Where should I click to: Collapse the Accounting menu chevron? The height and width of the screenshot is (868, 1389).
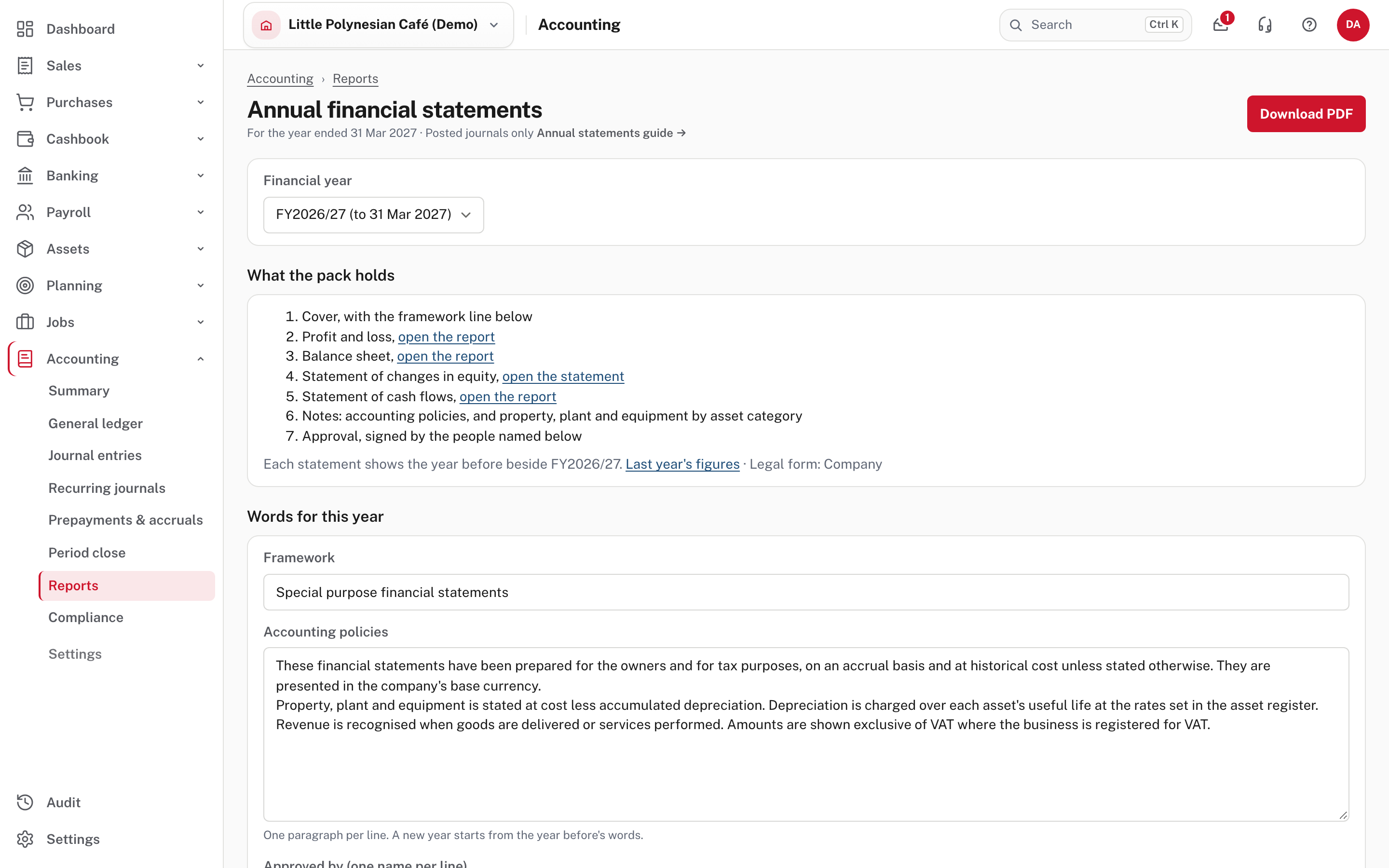point(200,359)
